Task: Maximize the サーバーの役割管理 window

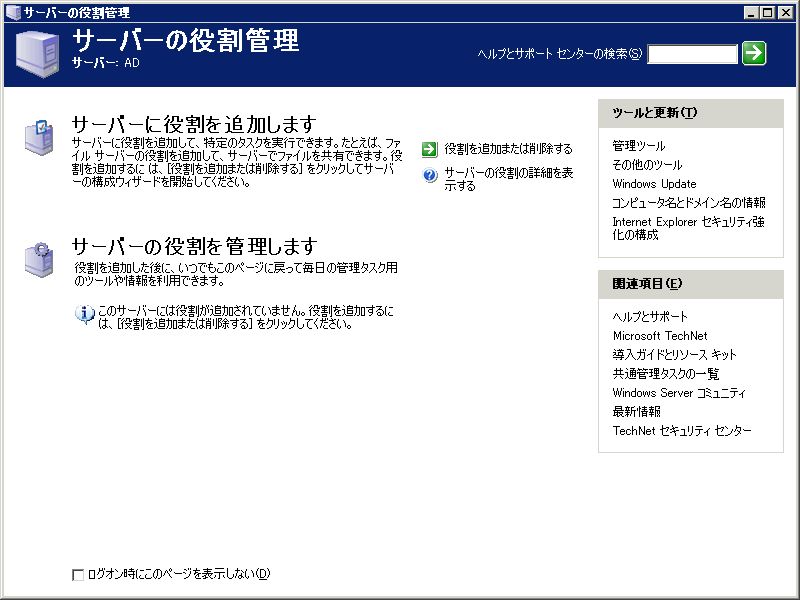Action: click(768, 13)
